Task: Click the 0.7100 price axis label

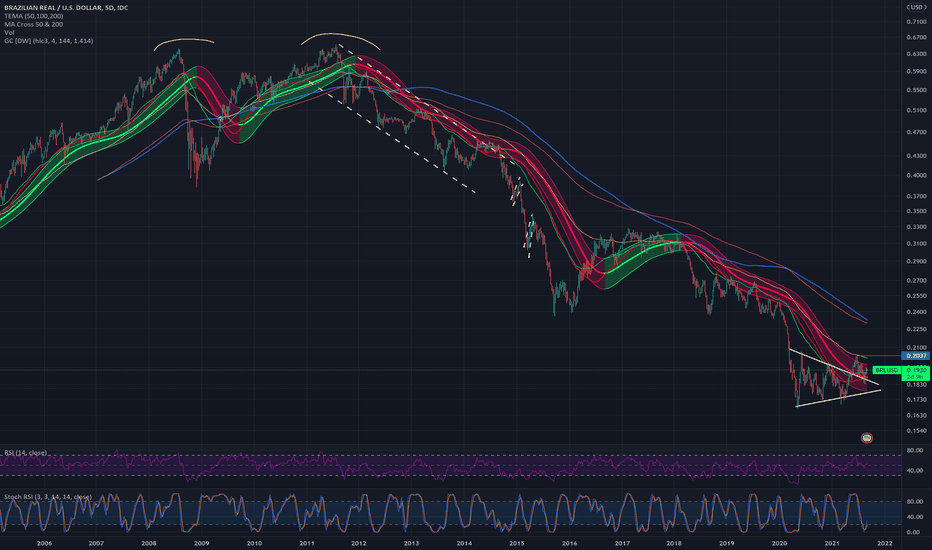Action: click(916, 22)
